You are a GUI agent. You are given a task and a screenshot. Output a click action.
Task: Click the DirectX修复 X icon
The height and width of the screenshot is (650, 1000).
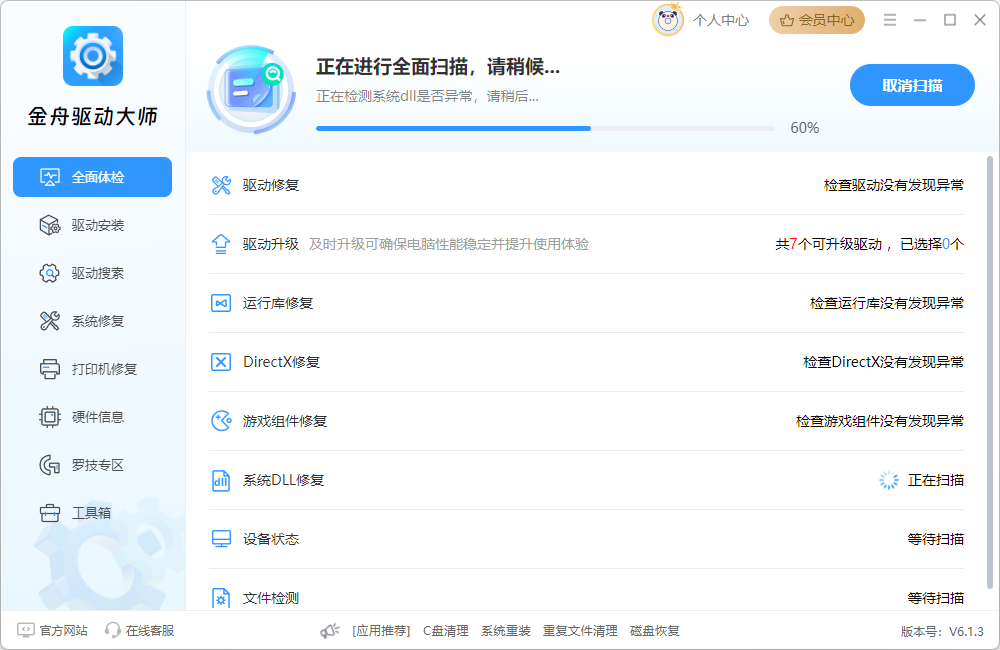[x=221, y=362]
